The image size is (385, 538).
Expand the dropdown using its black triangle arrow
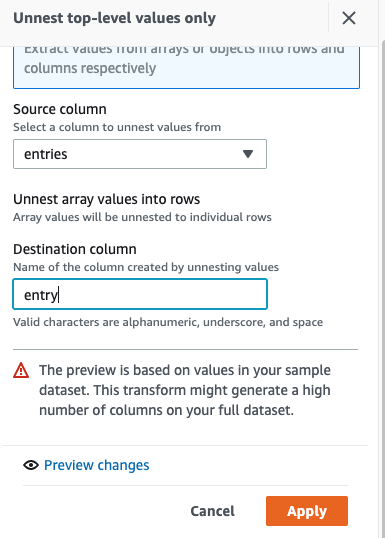tap(248, 154)
